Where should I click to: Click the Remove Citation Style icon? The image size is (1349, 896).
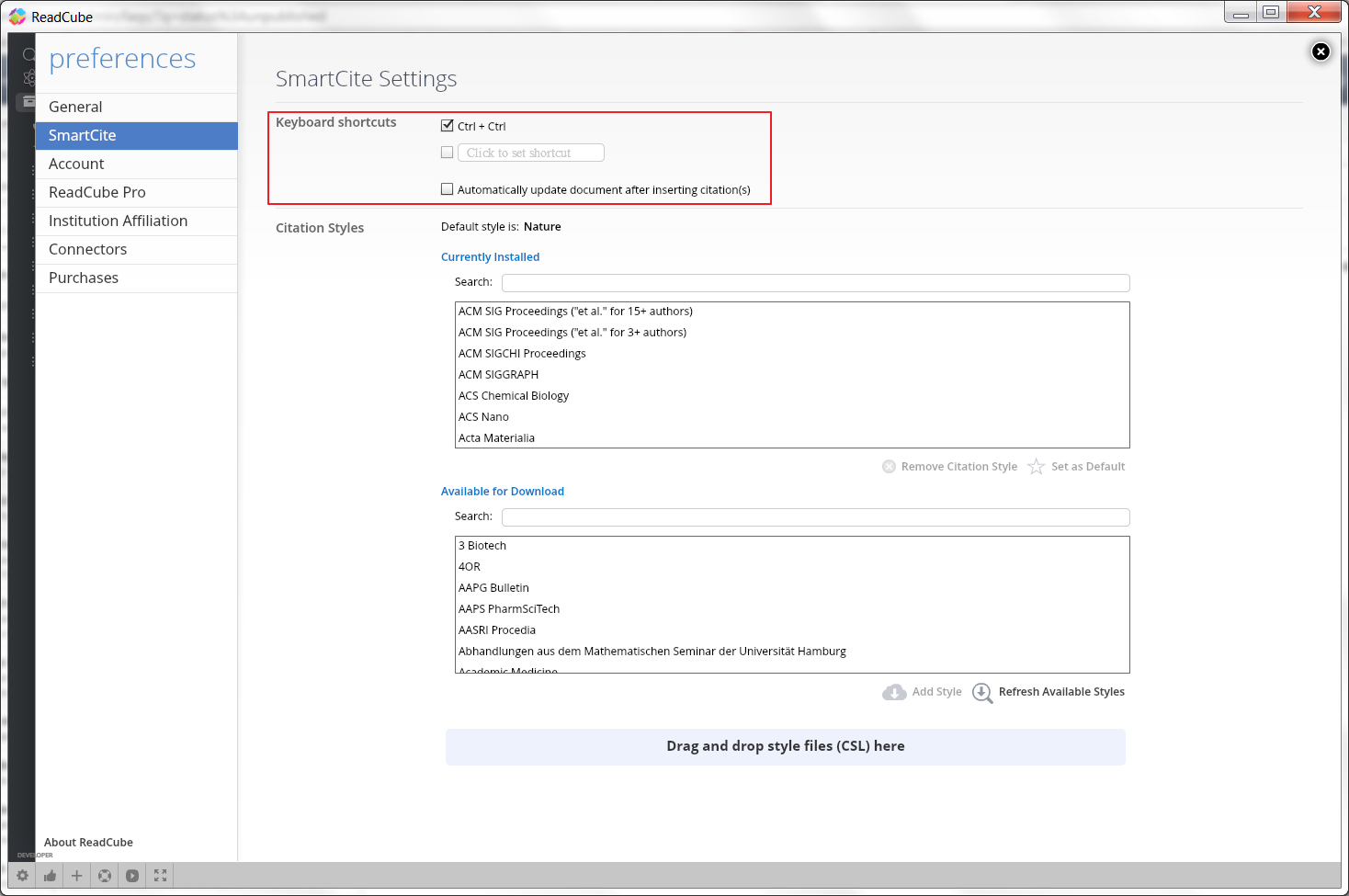click(889, 467)
